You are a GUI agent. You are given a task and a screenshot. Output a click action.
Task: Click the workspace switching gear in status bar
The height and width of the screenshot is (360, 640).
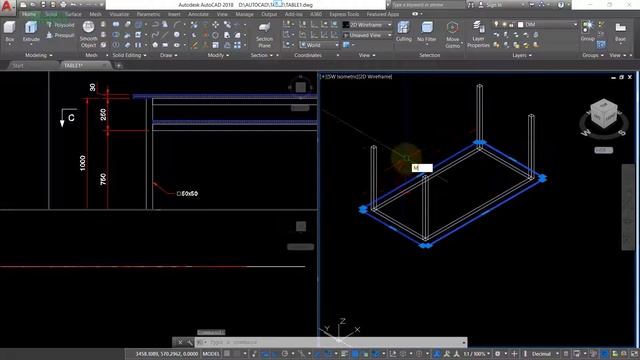point(498,354)
